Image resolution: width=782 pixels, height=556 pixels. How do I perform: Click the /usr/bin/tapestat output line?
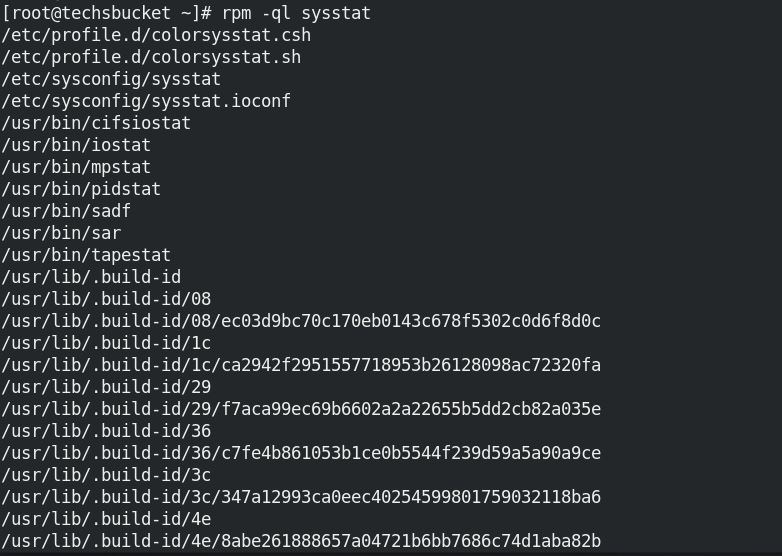pyautogui.click(x=86, y=255)
